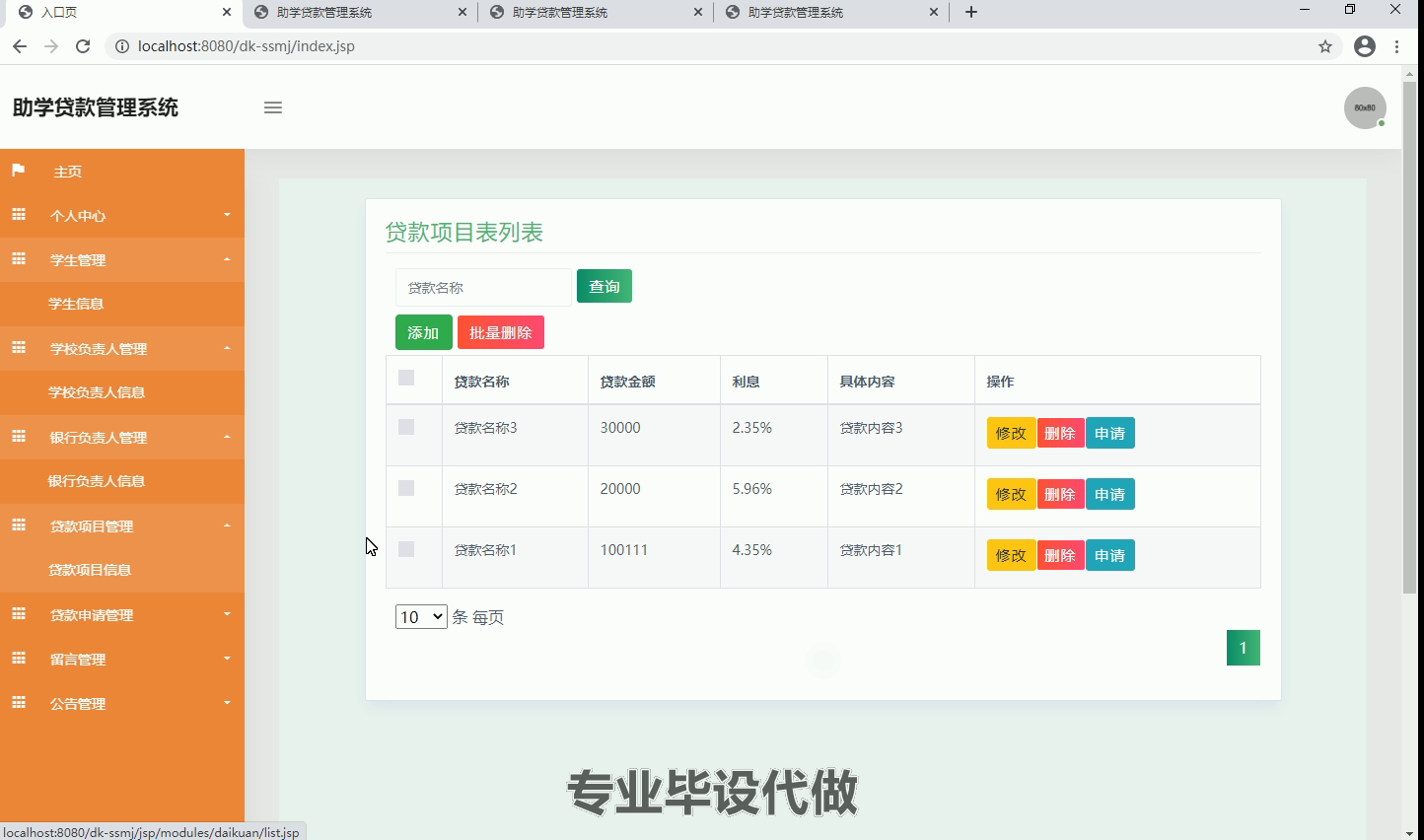This screenshot has width=1424, height=840.
Task: Click the page vertical scrollbar thumb
Action: click(1409, 337)
